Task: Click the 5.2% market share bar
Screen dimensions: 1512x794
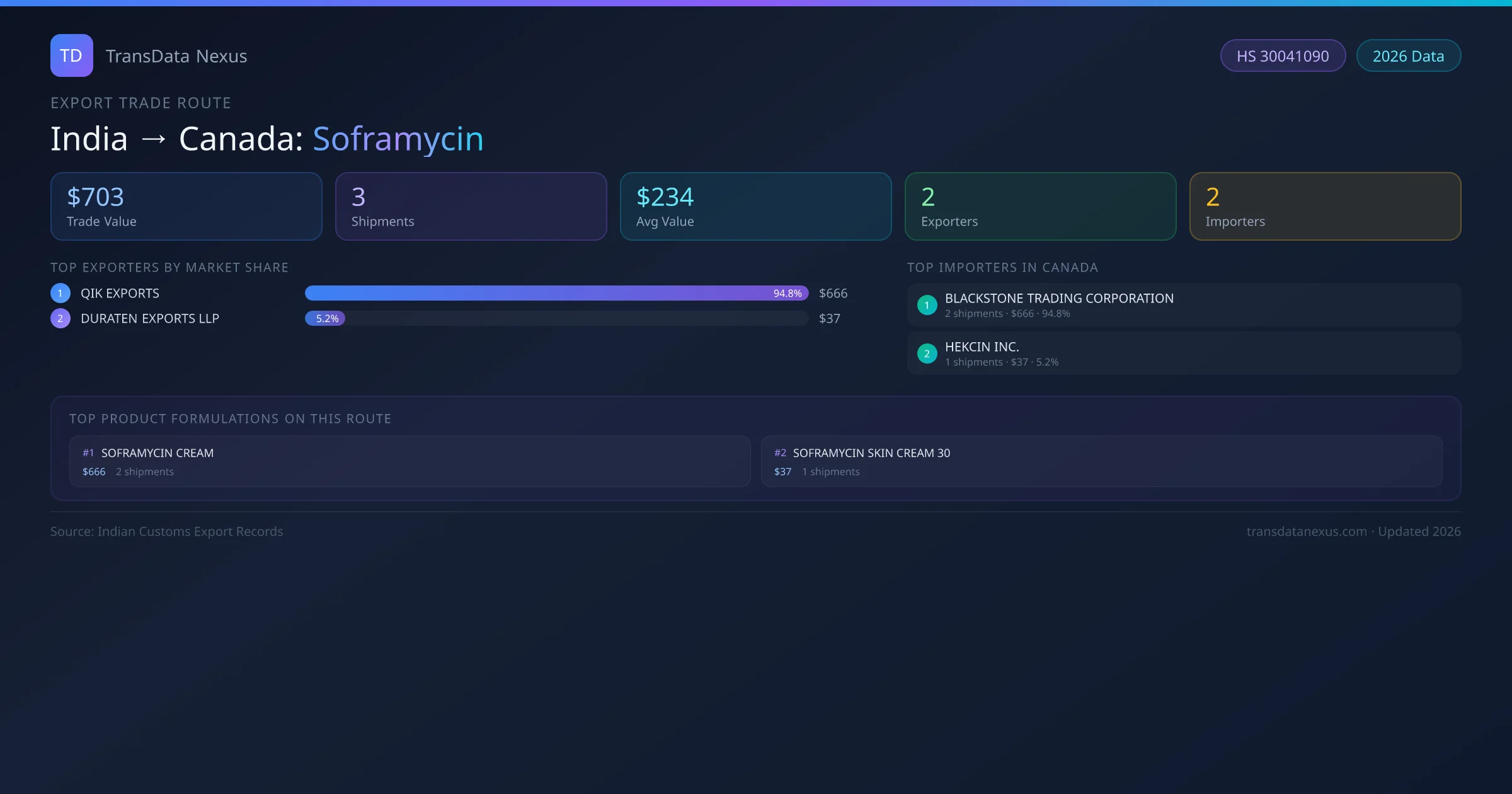Action: (x=325, y=318)
